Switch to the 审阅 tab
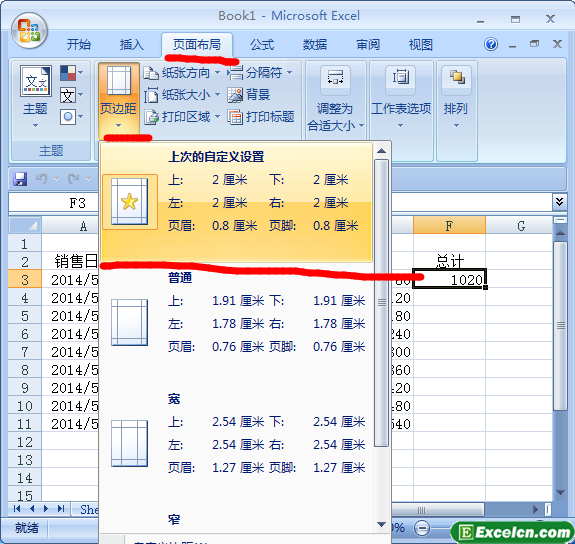 tap(368, 45)
